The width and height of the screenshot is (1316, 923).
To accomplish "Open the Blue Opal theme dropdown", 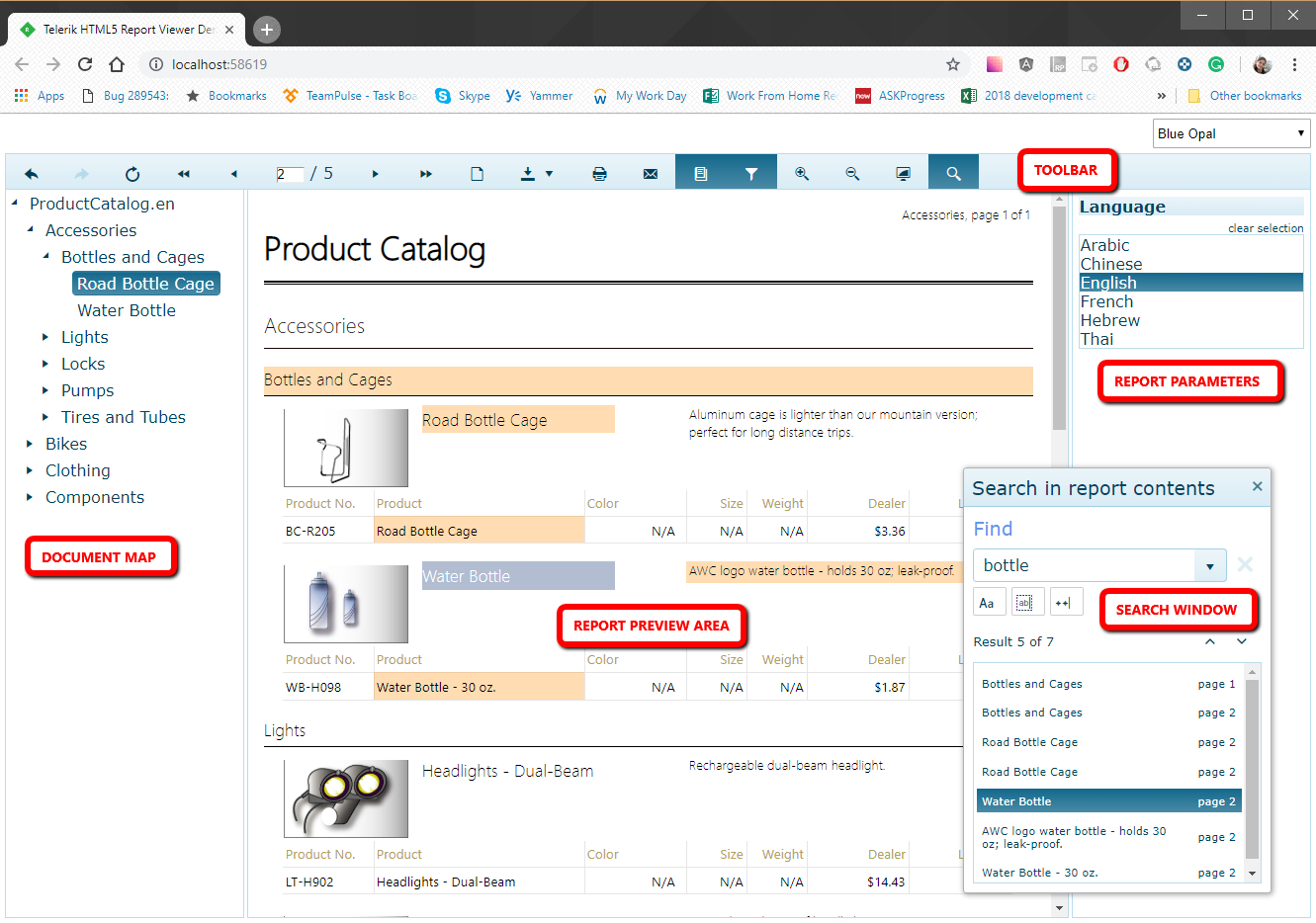I will tap(1231, 133).
